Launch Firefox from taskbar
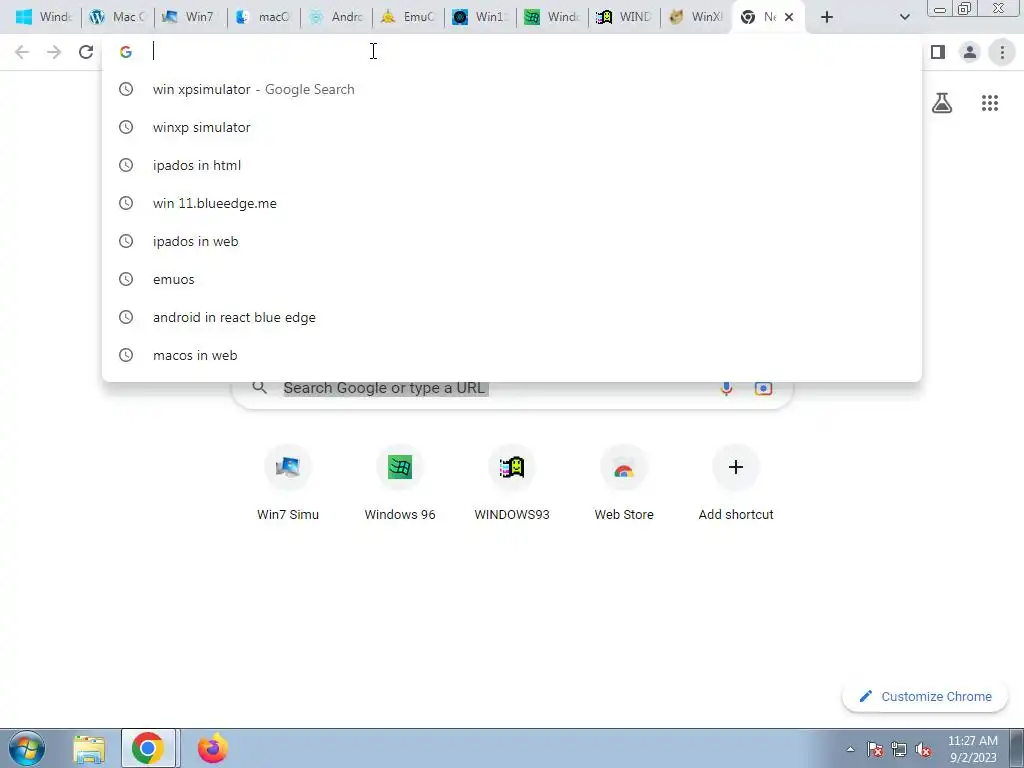 click(x=213, y=748)
